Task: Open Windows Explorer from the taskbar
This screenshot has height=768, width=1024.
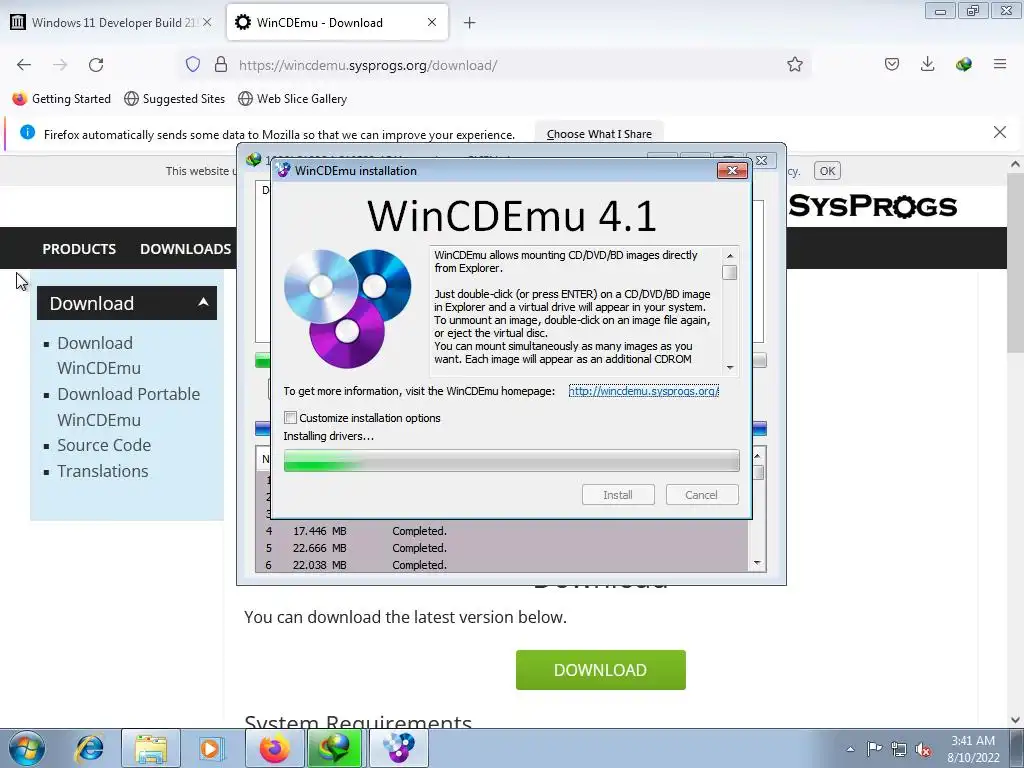Action: tap(151, 748)
